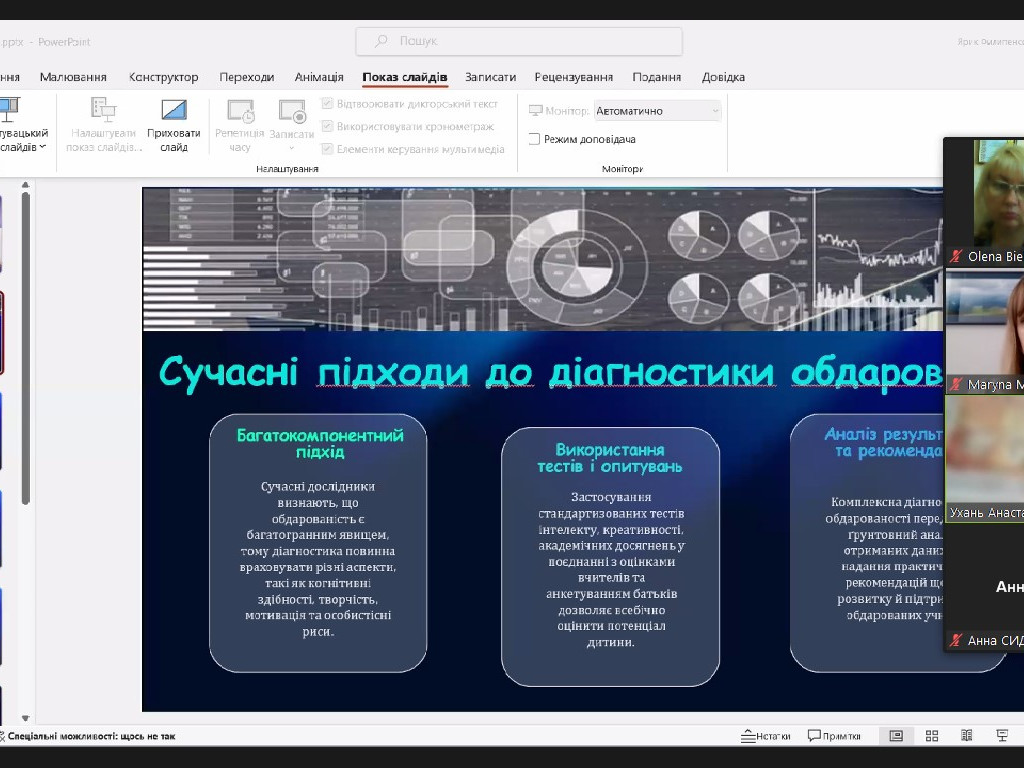Select Ухань Анастасія video tile
This screenshot has height=768, width=1024.
pos(985,458)
